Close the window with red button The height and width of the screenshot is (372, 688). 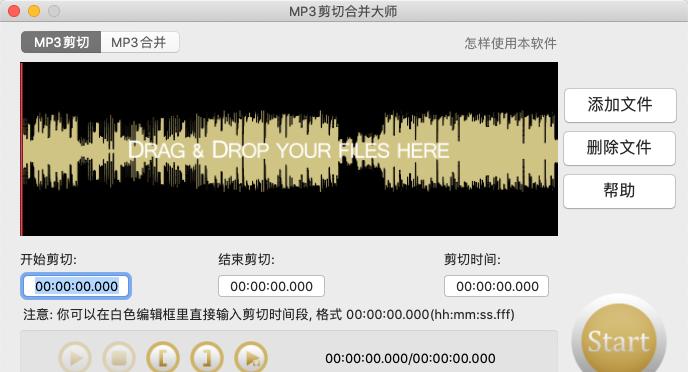(14, 11)
